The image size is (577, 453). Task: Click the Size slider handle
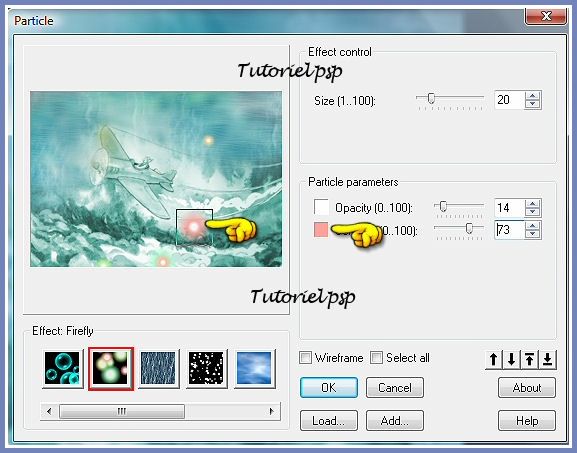pyautogui.click(x=431, y=98)
